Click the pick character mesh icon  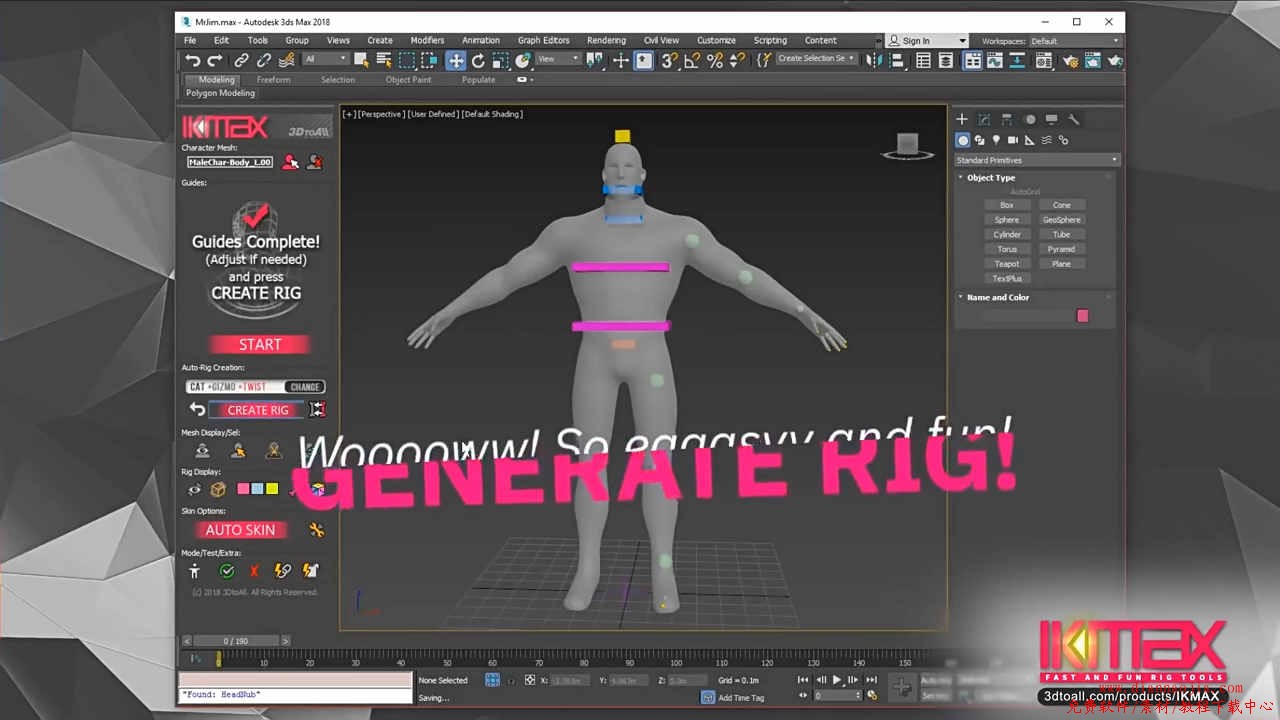click(290, 162)
